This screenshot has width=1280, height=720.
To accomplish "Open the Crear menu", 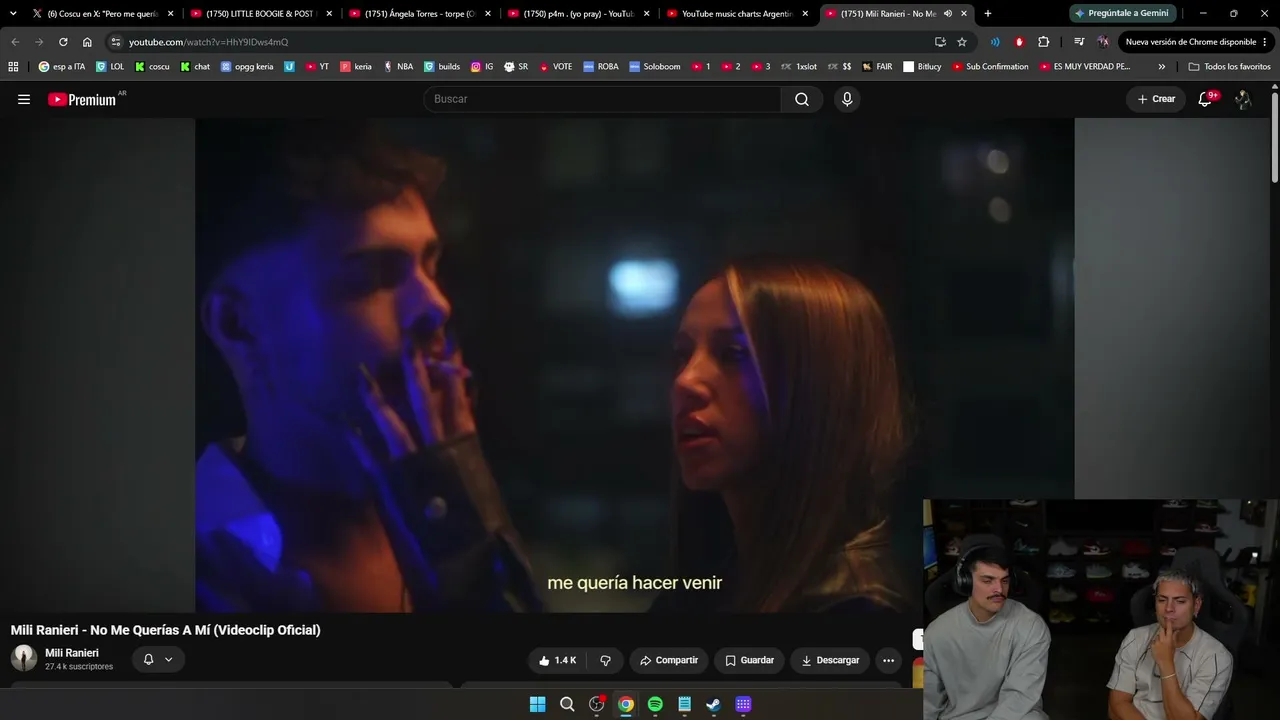I will (1156, 99).
